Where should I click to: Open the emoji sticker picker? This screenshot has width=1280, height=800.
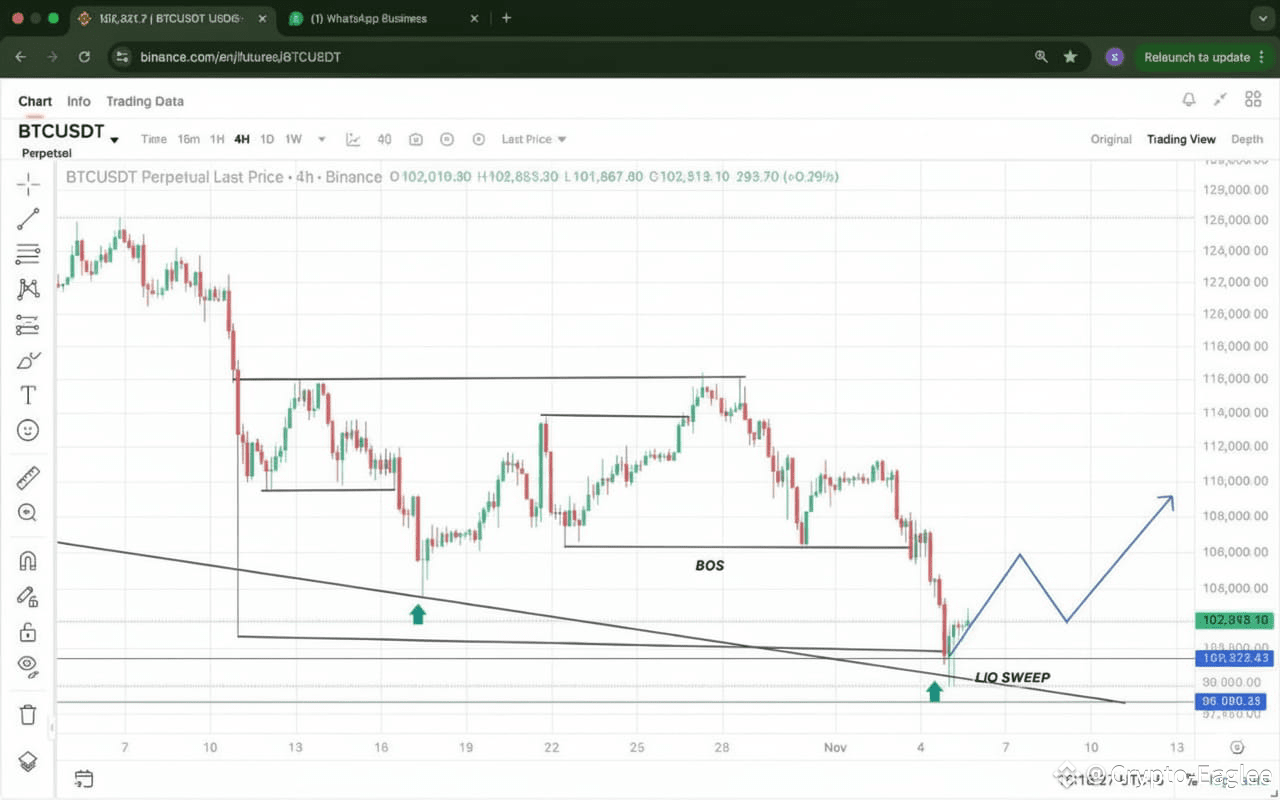pyautogui.click(x=28, y=430)
